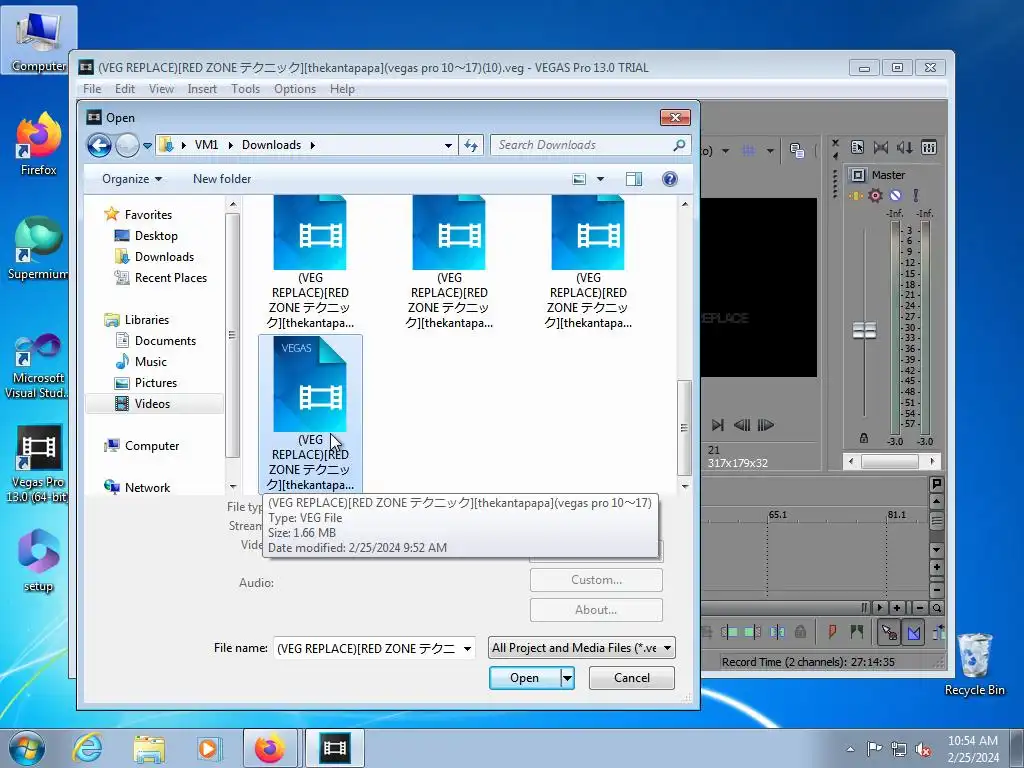Click the track height zoom out minus
This screenshot has width=1024, height=768.
(936, 590)
